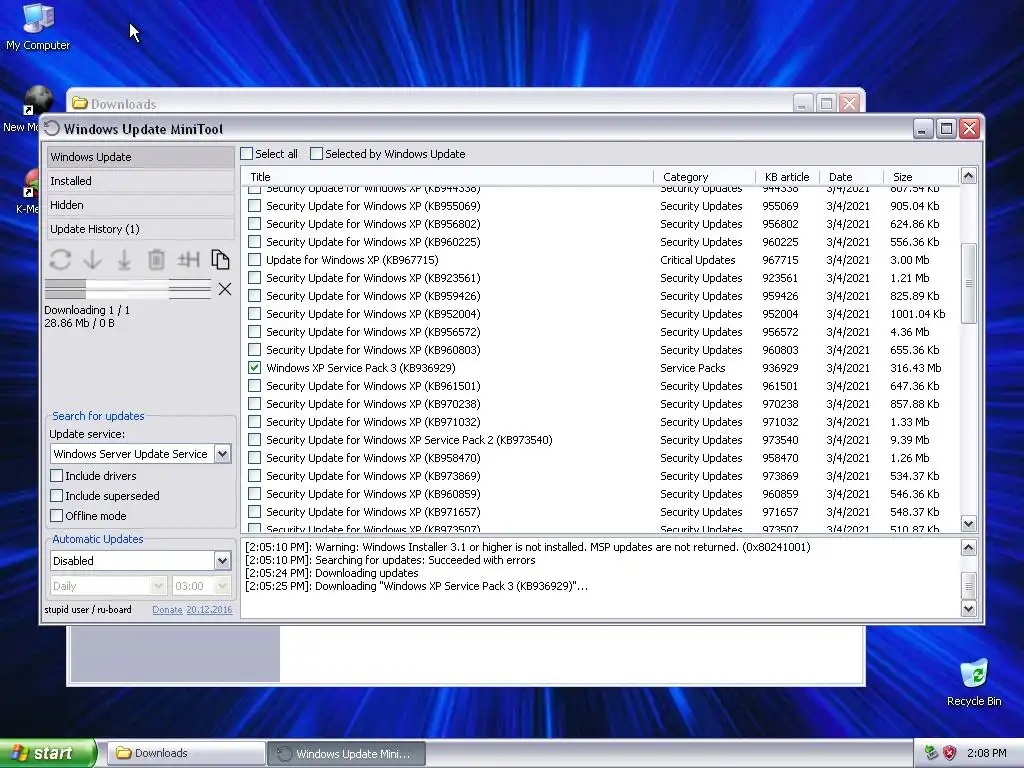
Task: Click the taskbar clock 2:08 PM
Action: point(986,753)
